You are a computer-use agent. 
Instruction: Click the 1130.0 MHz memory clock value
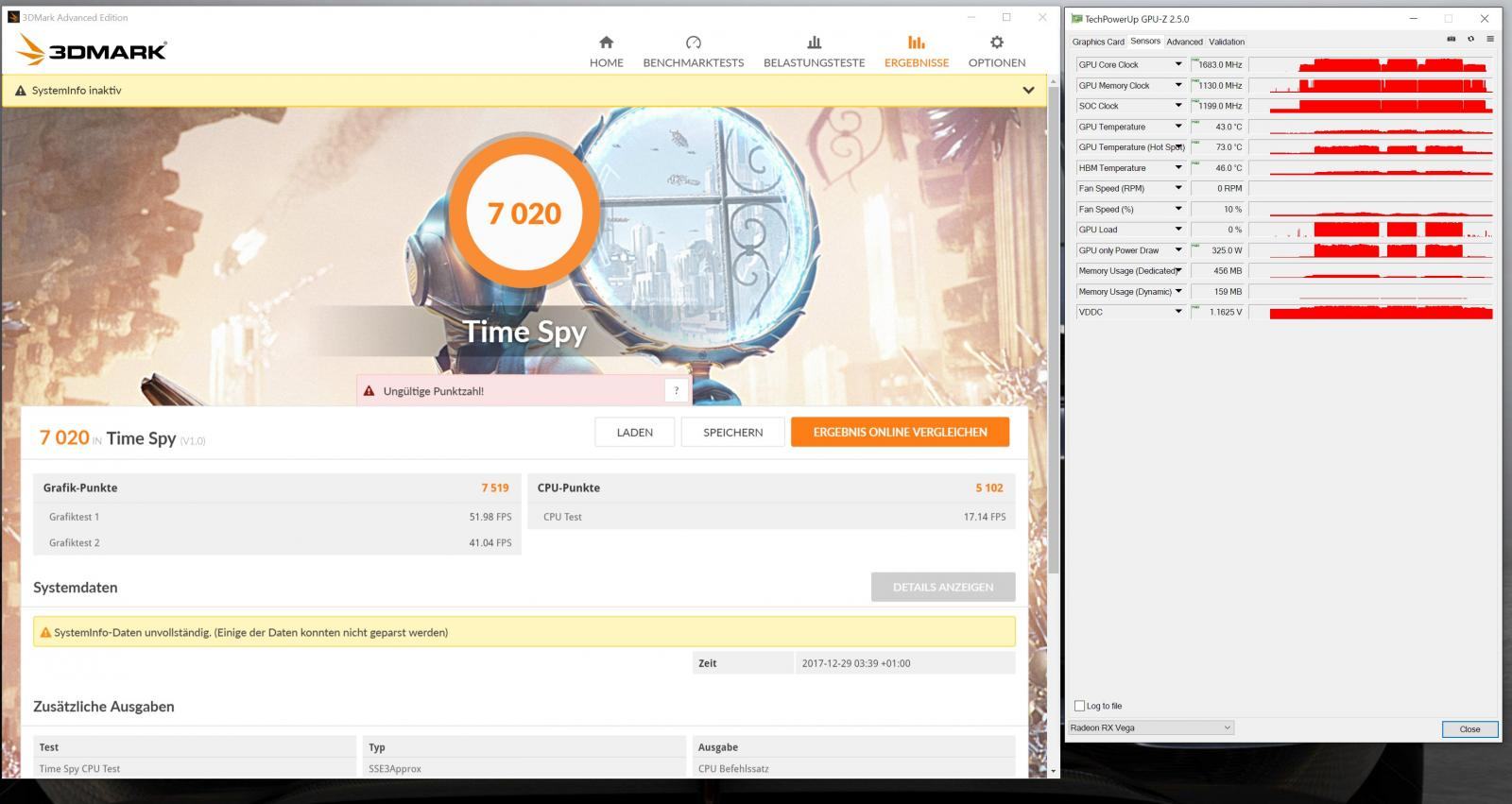(x=1220, y=85)
